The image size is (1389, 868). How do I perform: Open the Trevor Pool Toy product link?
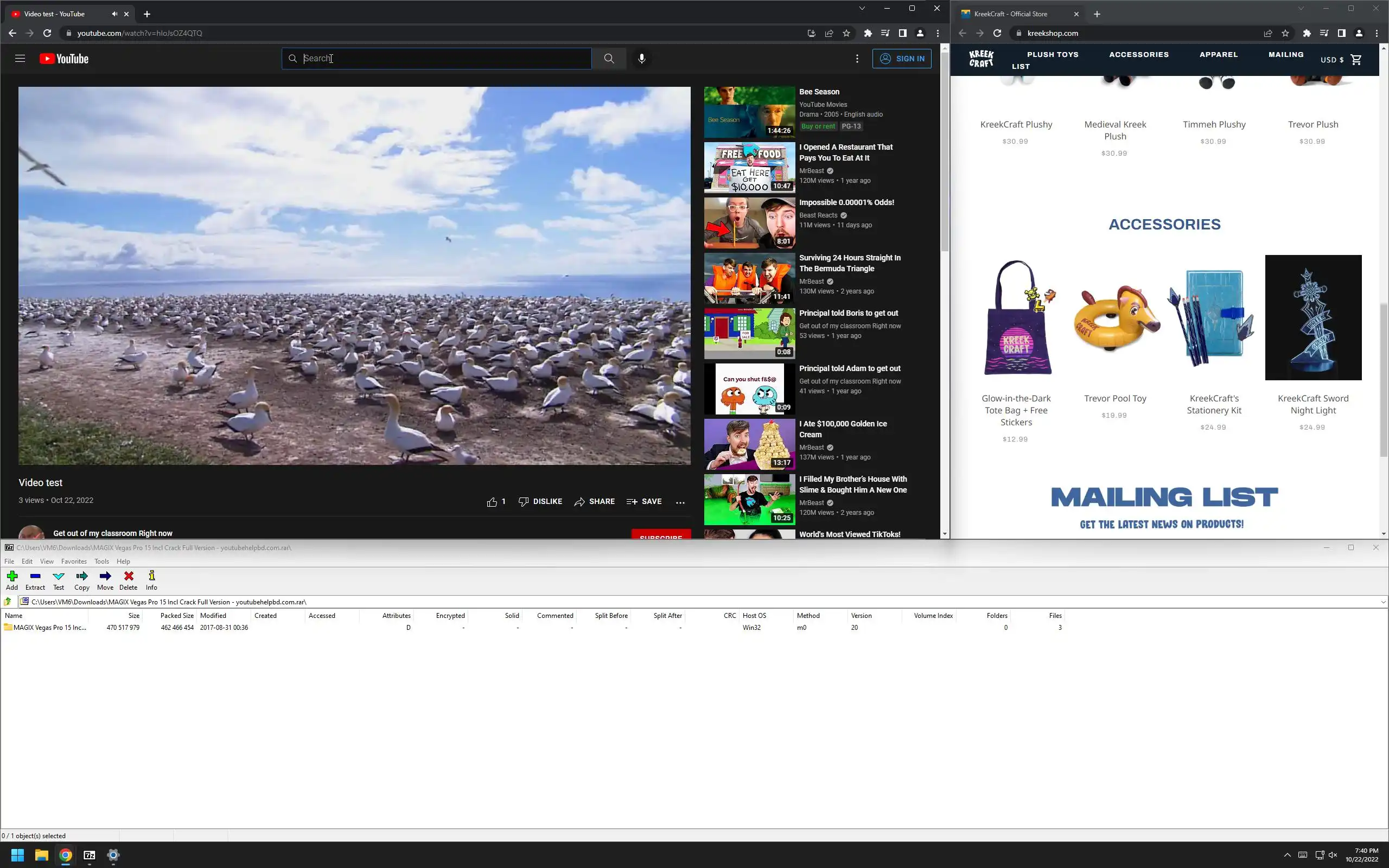1114,398
